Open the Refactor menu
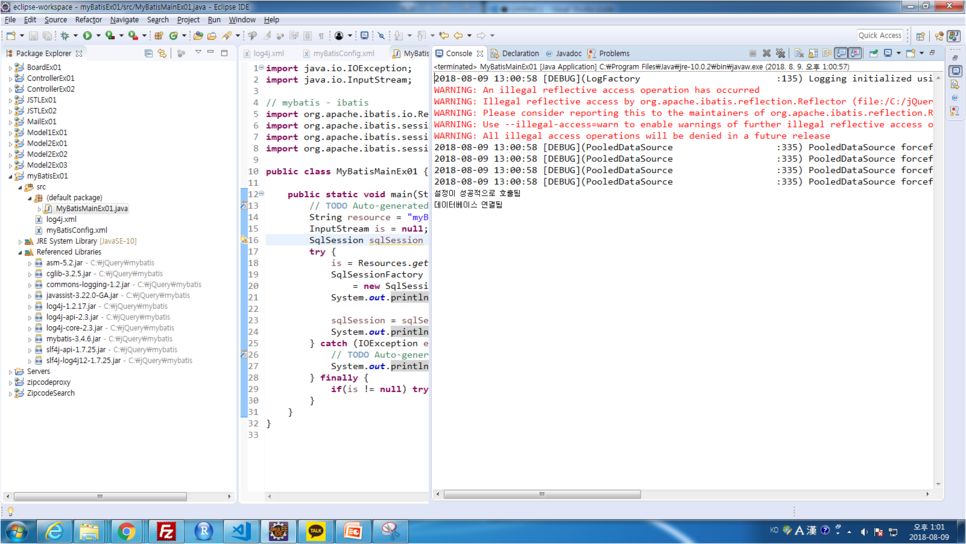 [x=88, y=20]
